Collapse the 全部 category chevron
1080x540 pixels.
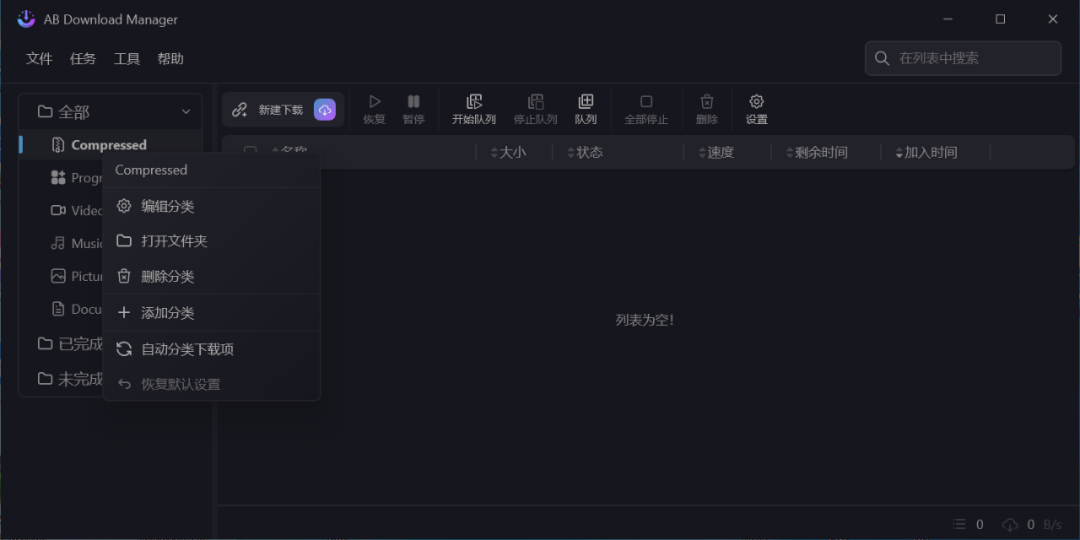click(186, 112)
